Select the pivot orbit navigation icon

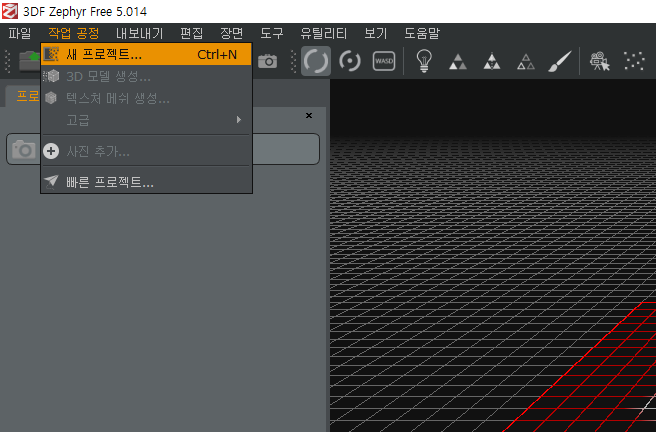(350, 61)
